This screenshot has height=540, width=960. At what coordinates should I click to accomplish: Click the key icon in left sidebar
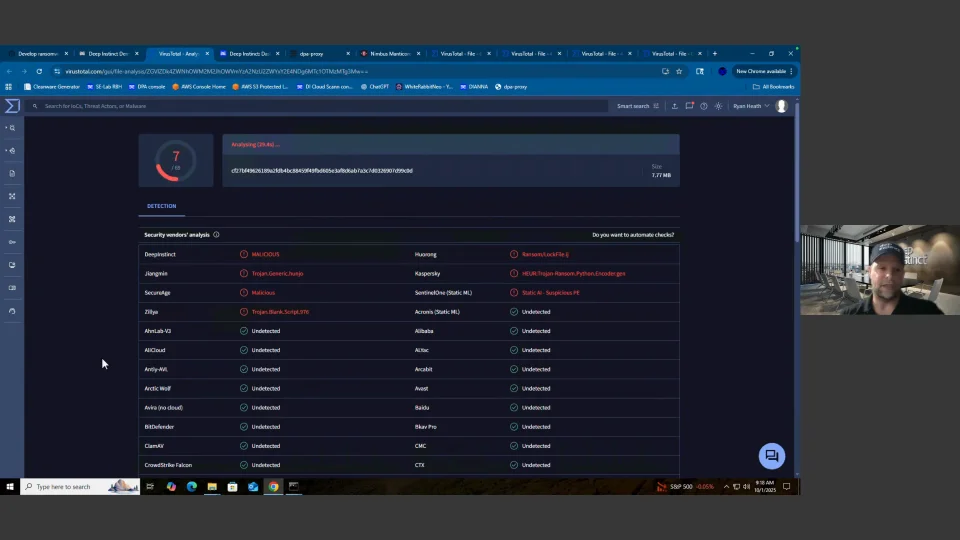pyautogui.click(x=12, y=242)
